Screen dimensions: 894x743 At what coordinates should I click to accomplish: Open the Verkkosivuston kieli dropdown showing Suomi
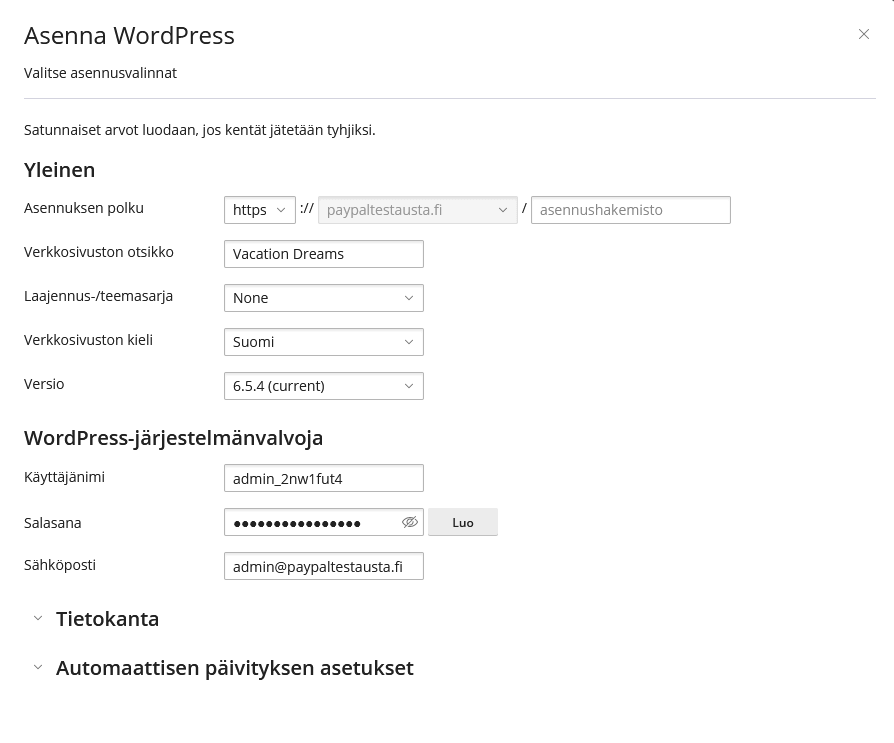pyautogui.click(x=323, y=342)
